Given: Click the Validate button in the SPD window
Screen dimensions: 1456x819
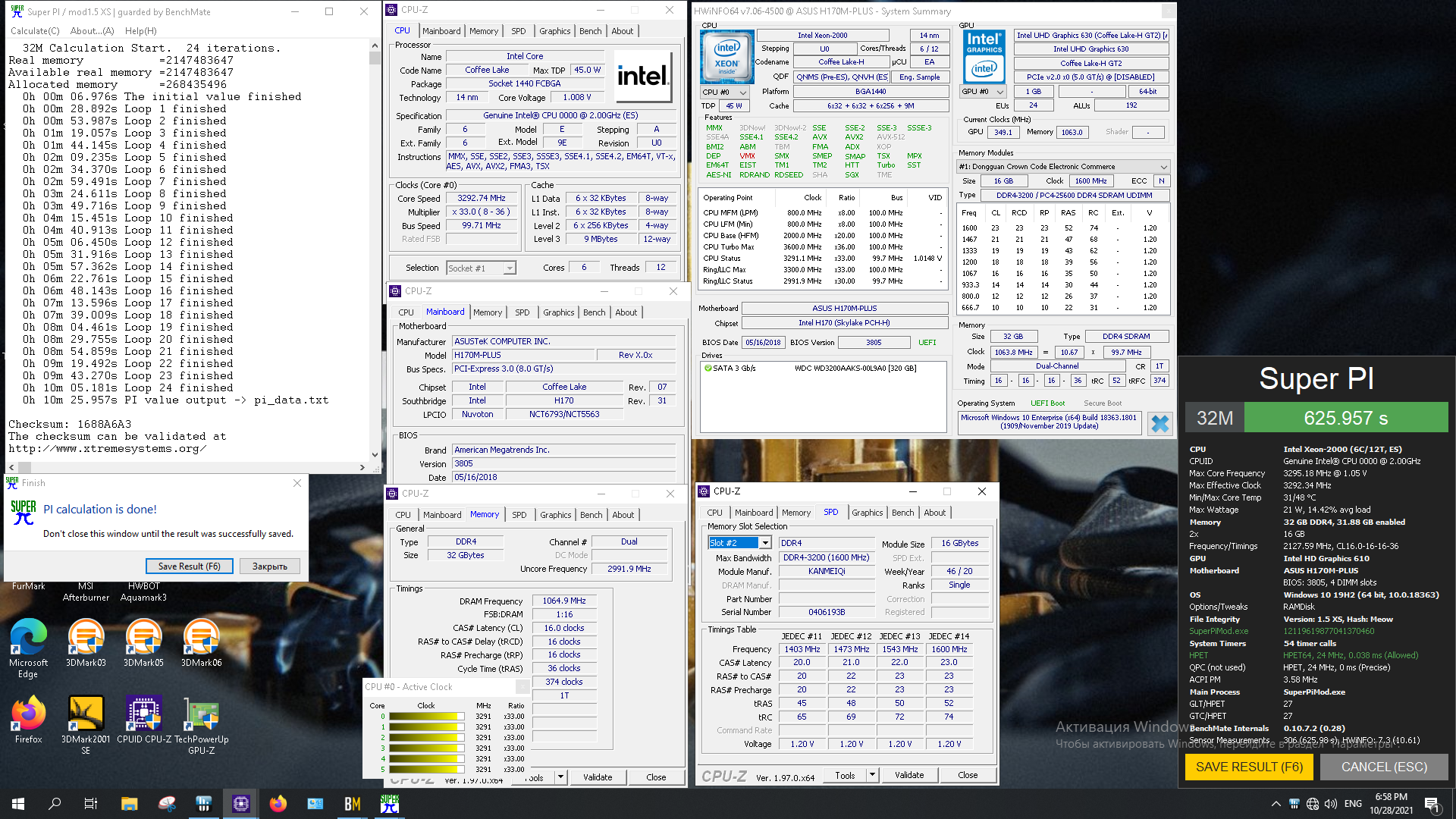Looking at the screenshot, I should pyautogui.click(x=908, y=775).
